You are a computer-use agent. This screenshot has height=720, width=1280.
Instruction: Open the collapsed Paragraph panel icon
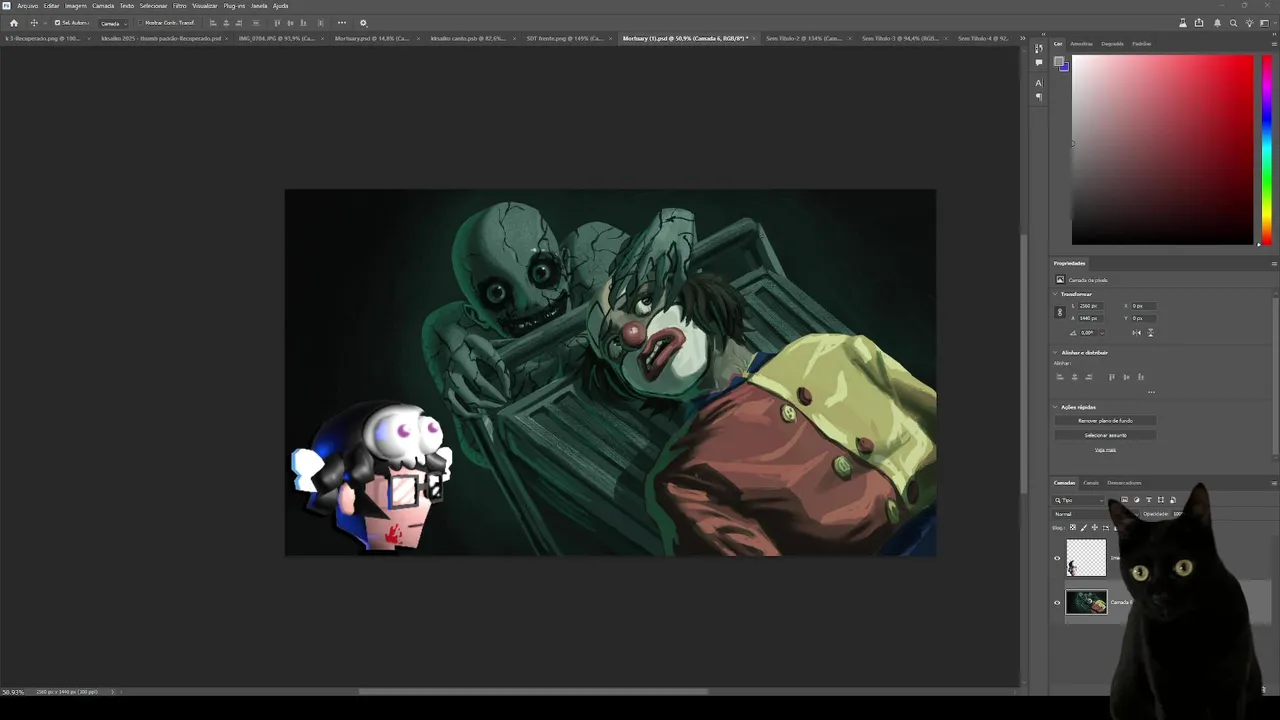pyautogui.click(x=1039, y=97)
